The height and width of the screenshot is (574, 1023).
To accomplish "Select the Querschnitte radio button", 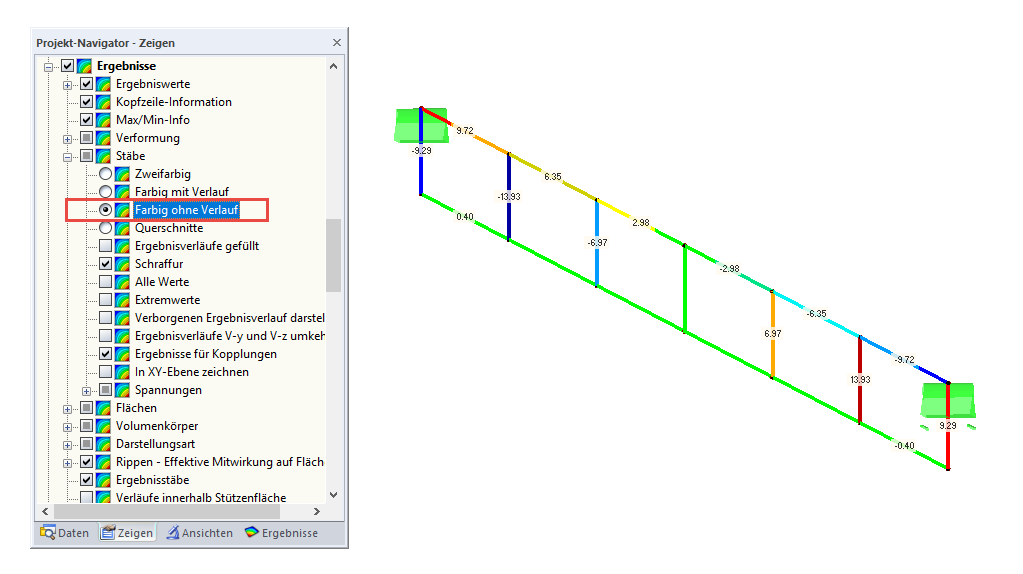I will [x=105, y=228].
